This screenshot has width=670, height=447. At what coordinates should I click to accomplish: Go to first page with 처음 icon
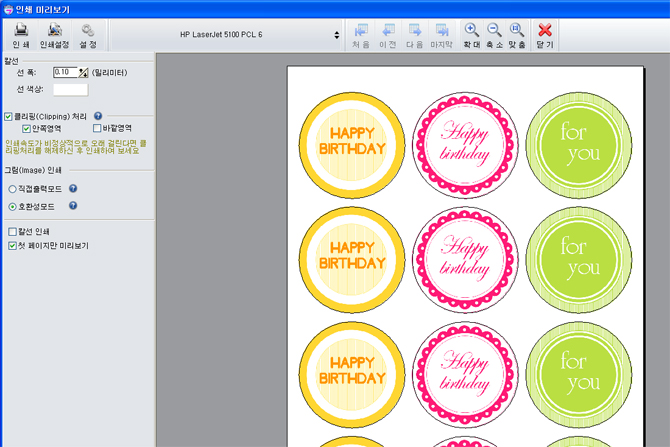tap(361, 30)
